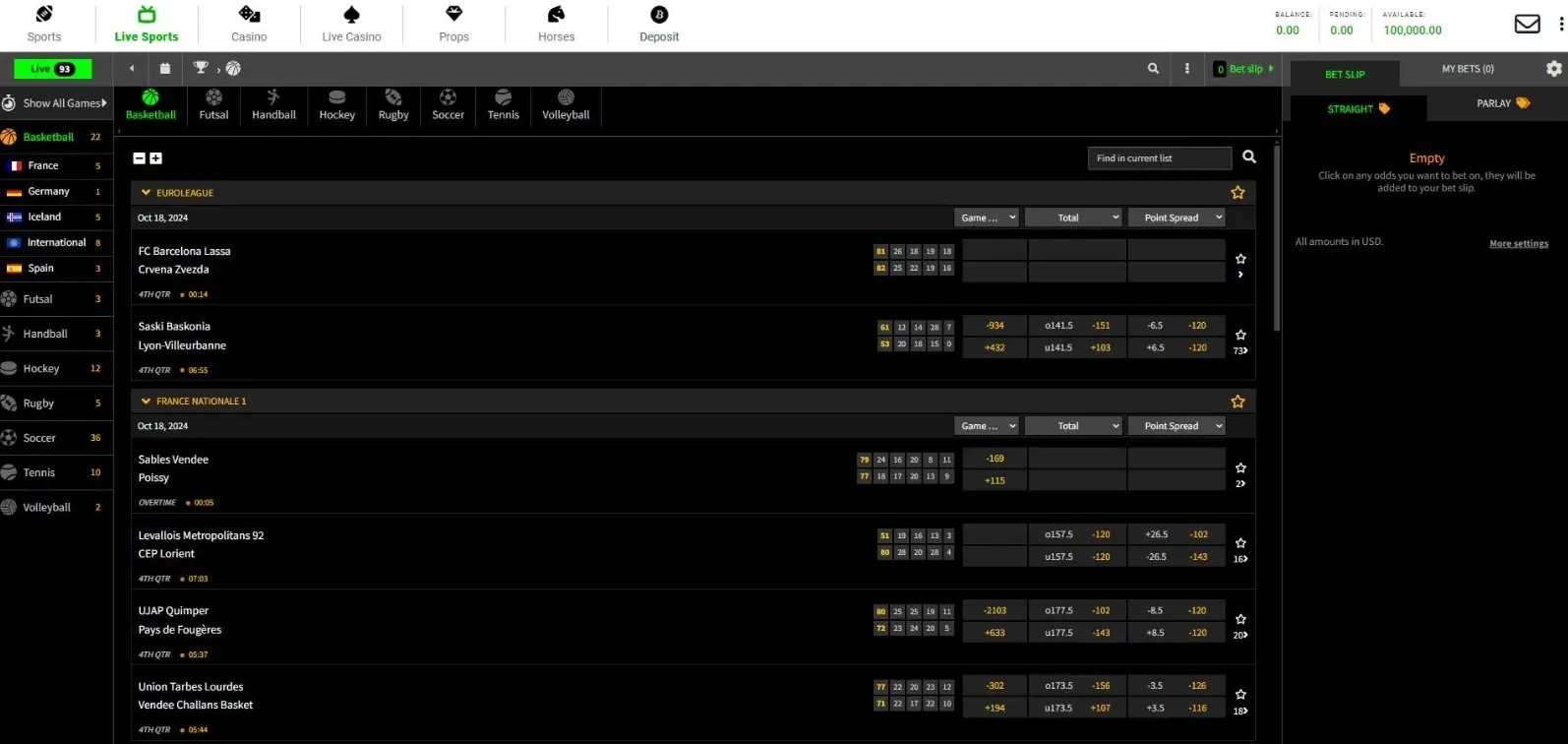Bet over o141.5 -151 total

(x=1077, y=326)
